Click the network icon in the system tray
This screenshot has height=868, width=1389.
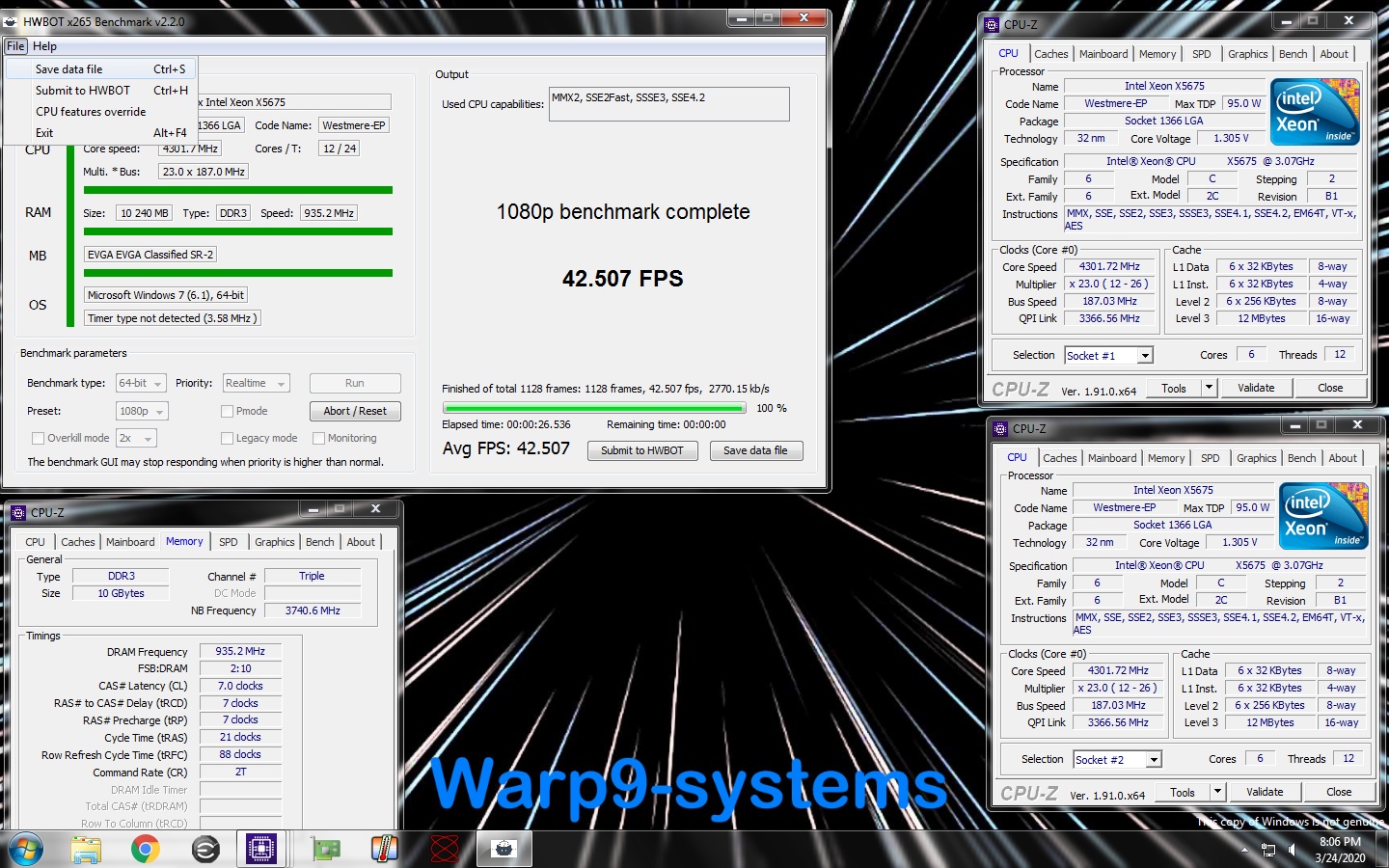[x=1268, y=850]
